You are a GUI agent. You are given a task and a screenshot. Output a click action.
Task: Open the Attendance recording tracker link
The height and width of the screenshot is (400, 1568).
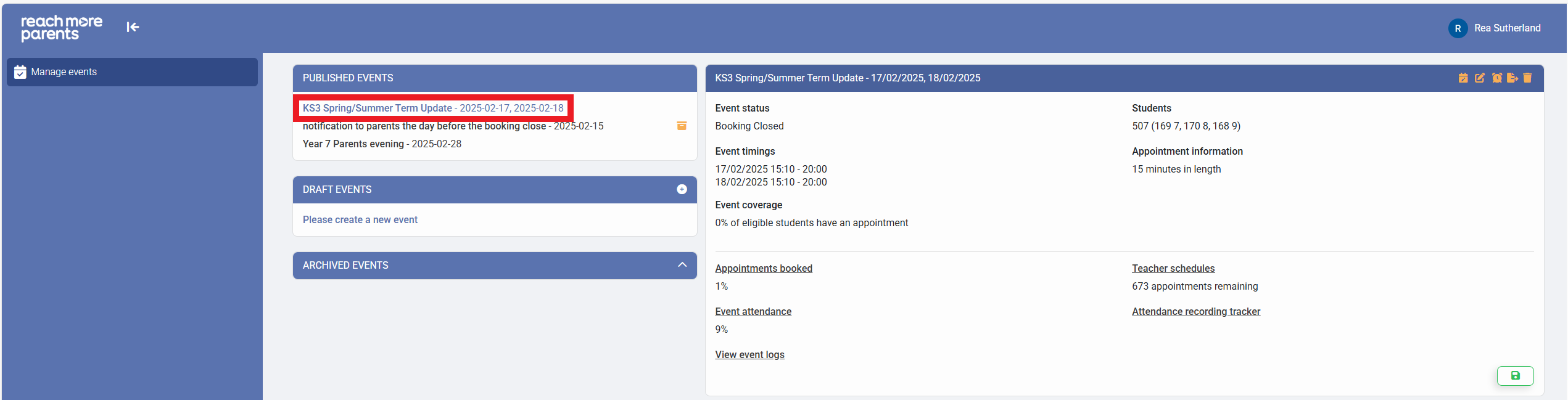tap(1195, 311)
